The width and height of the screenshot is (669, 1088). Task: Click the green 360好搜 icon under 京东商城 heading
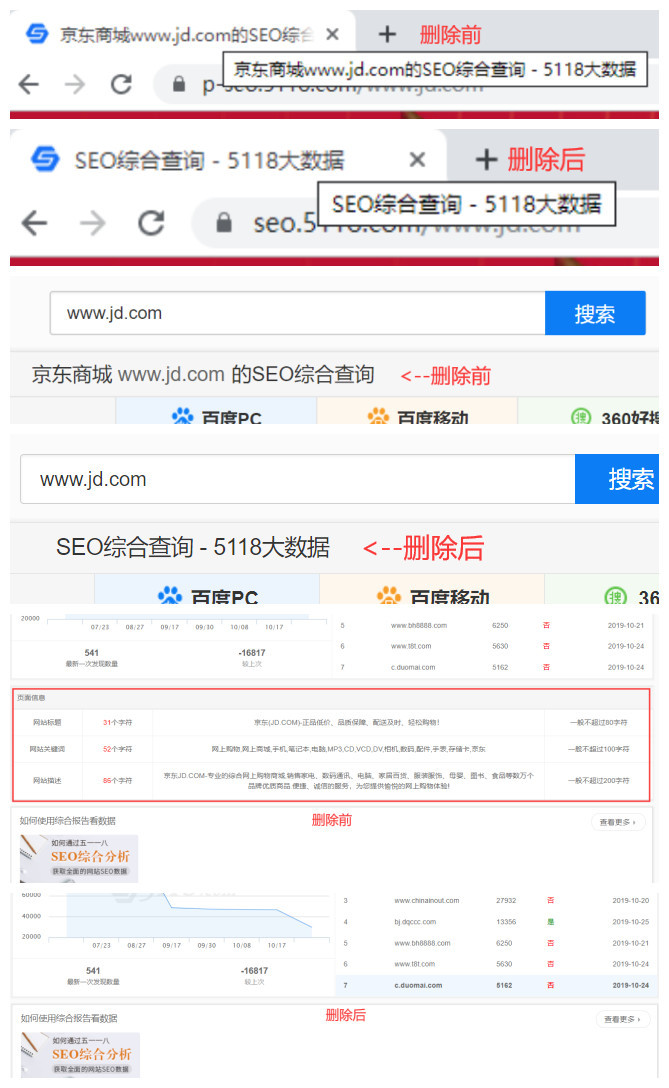(581, 417)
